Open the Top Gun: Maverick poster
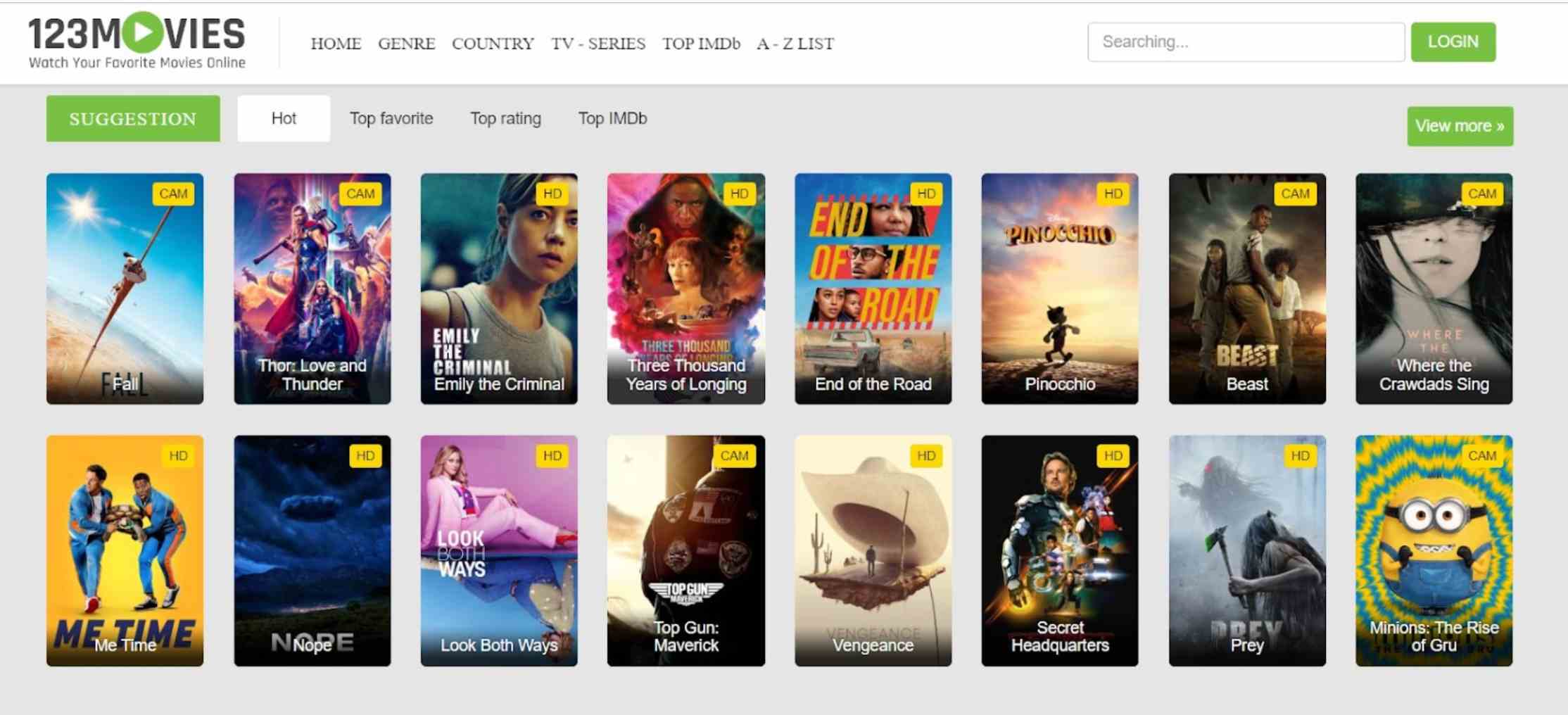The image size is (1568, 715). 686,550
